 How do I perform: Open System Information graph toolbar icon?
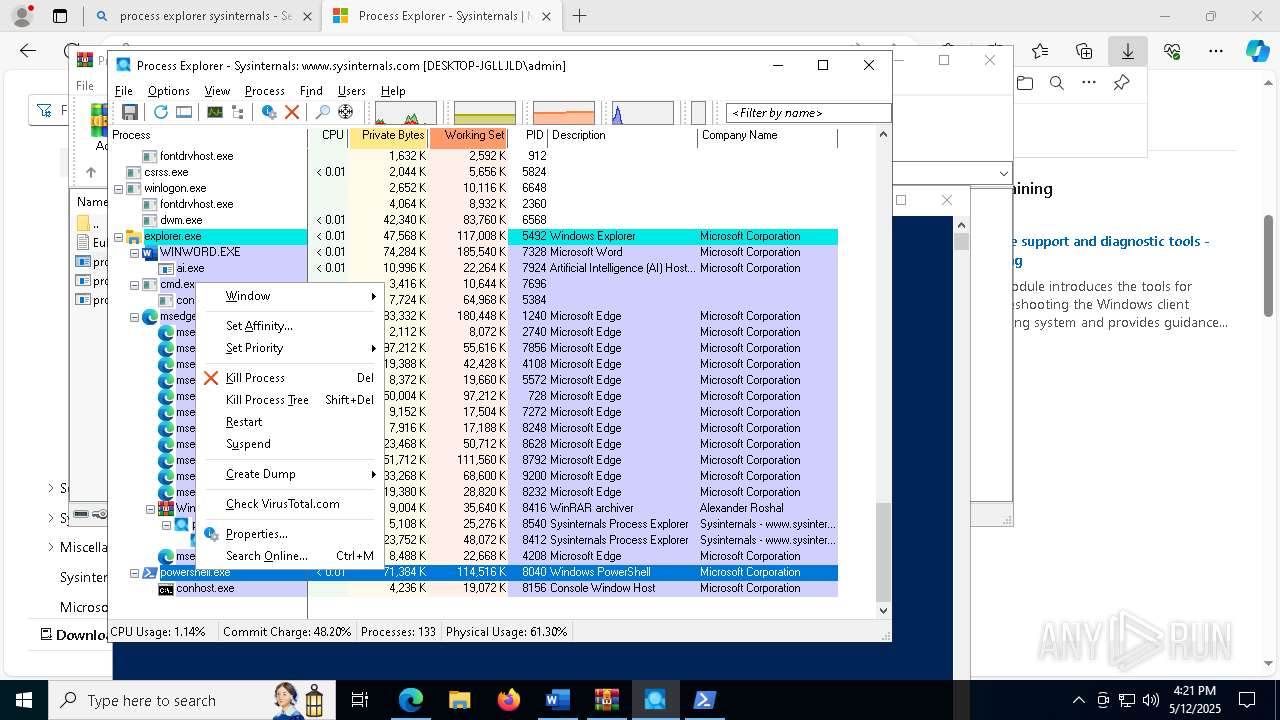click(x=215, y=112)
